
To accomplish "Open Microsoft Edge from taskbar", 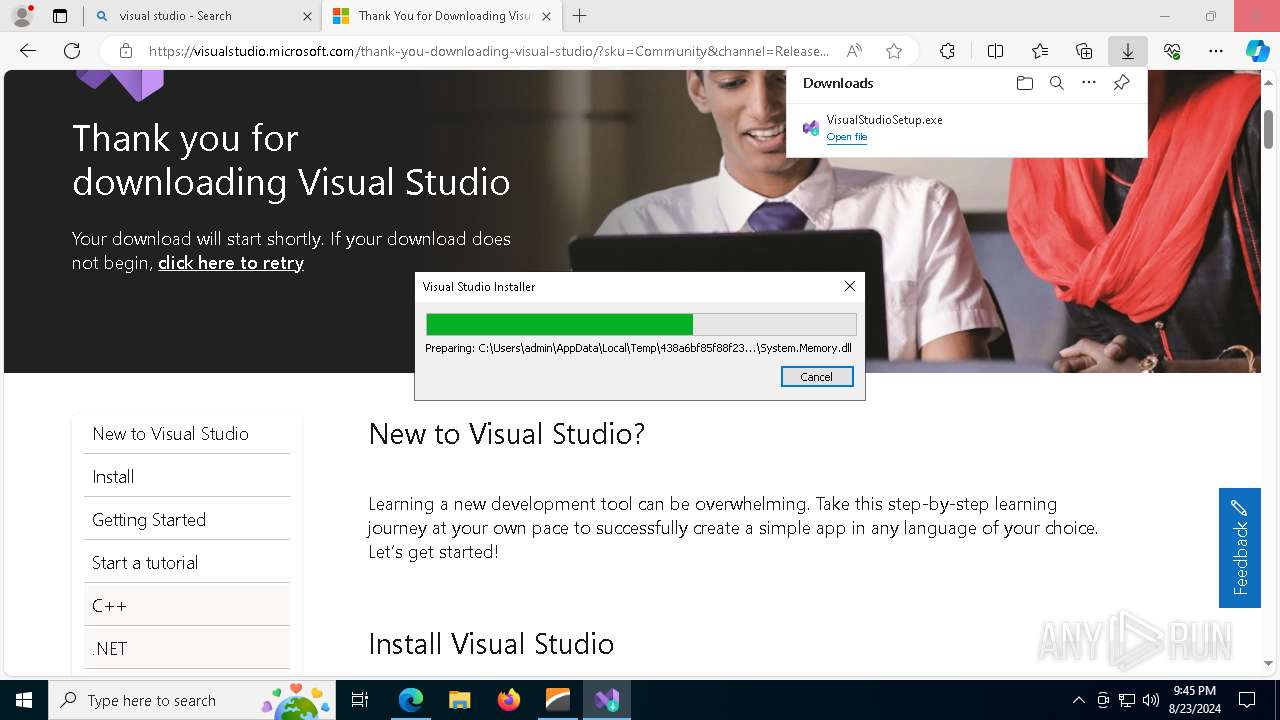I will point(411,700).
